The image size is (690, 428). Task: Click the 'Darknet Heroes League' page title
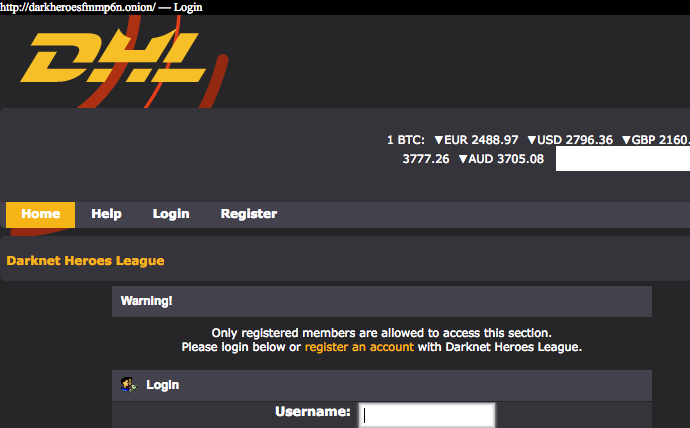(85, 261)
